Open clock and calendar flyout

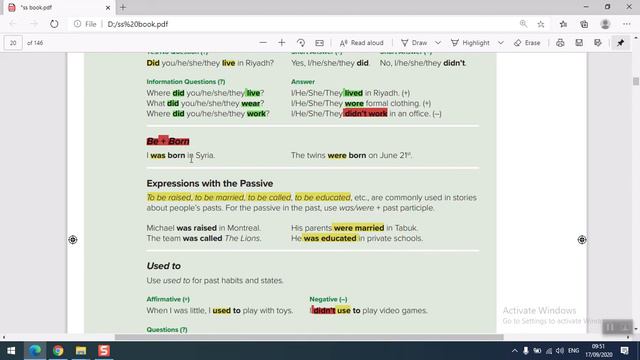(x=598, y=351)
